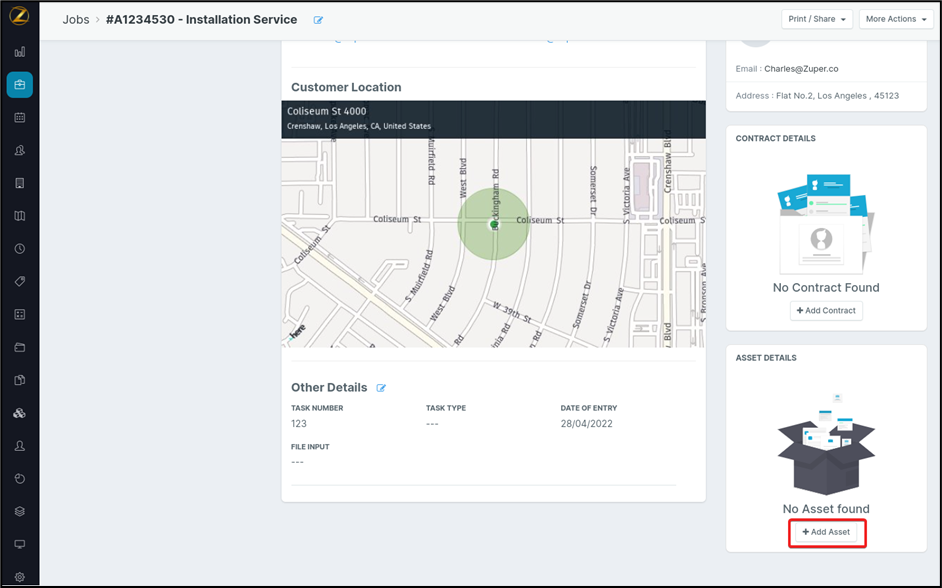Click the Charles@Zuper.co email address
This screenshot has width=942, height=588.
pos(801,69)
